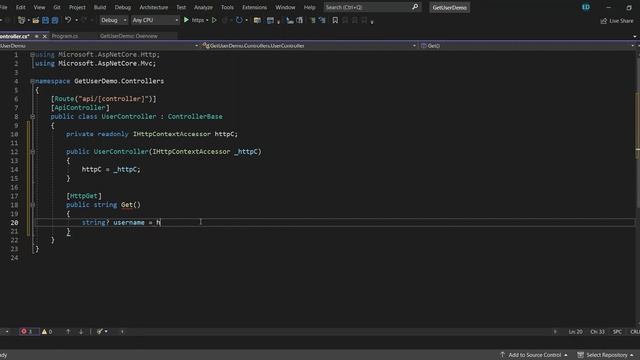The width and height of the screenshot is (640, 360).
Task: Close the UserController.cs tab
Action: pos(45,36)
